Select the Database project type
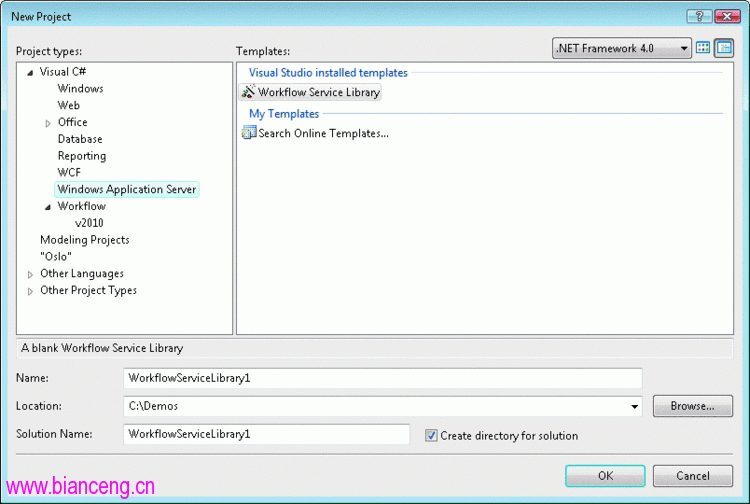 point(80,139)
